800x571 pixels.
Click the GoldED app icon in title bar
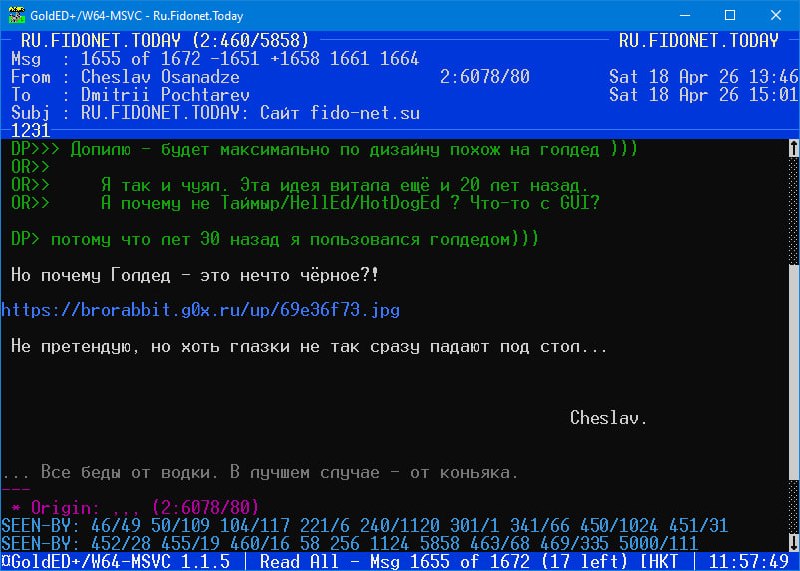[x=14, y=15]
